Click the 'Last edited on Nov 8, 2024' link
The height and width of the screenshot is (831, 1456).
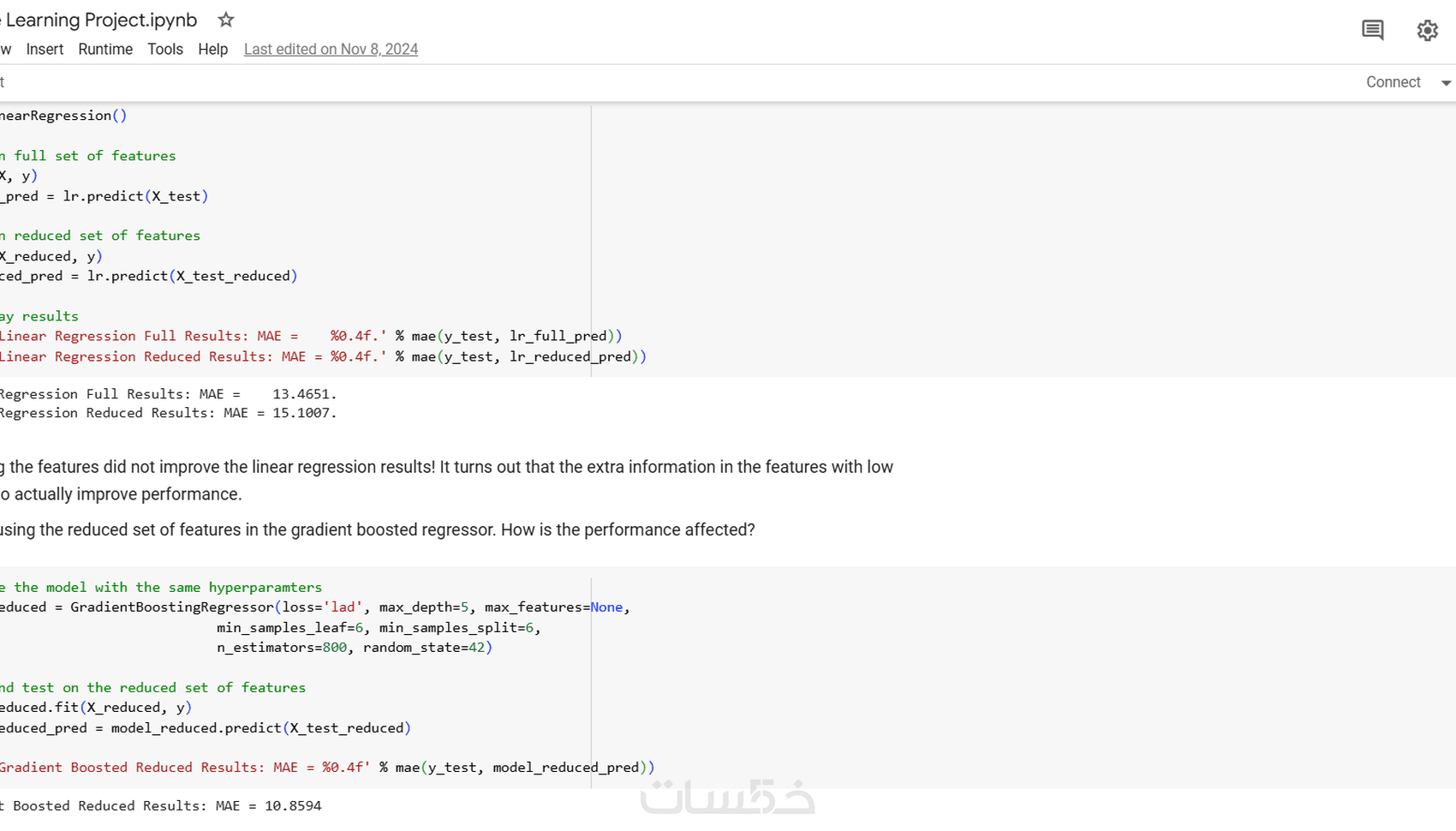(331, 50)
